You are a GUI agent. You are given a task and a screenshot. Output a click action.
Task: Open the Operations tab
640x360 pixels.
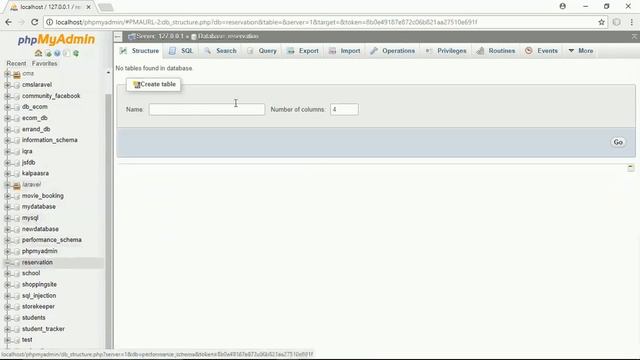[x=393, y=51]
